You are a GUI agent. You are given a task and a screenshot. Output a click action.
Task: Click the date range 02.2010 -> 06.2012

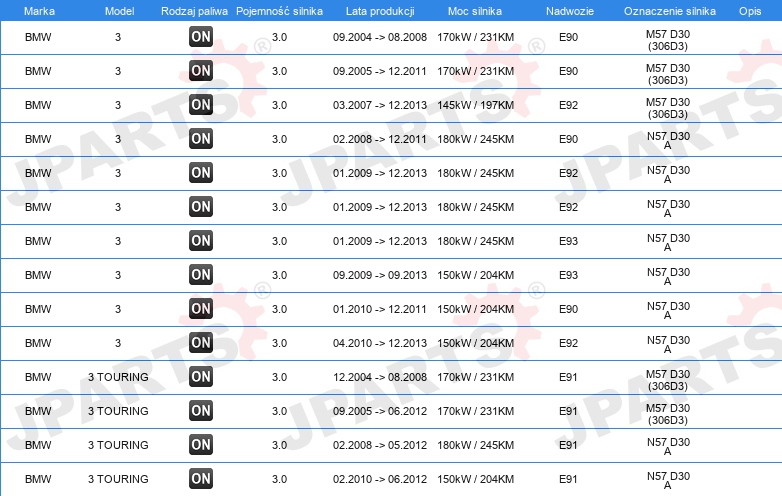tap(380, 479)
